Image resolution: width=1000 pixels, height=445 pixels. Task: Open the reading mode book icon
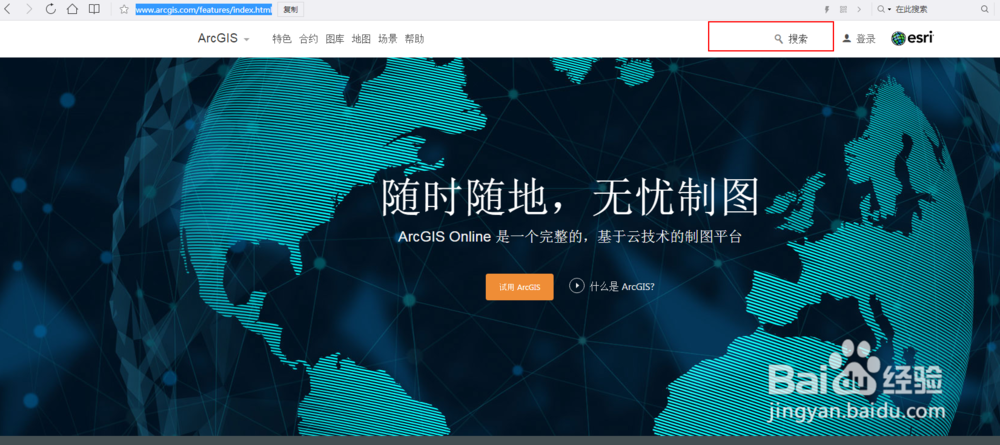(x=94, y=9)
